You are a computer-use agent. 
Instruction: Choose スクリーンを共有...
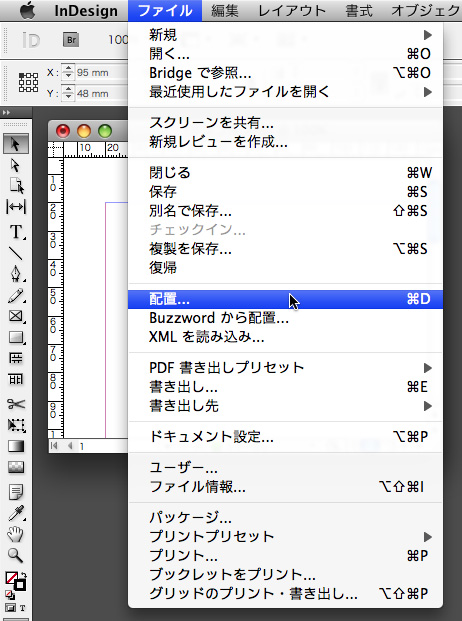pyautogui.click(x=285, y=123)
